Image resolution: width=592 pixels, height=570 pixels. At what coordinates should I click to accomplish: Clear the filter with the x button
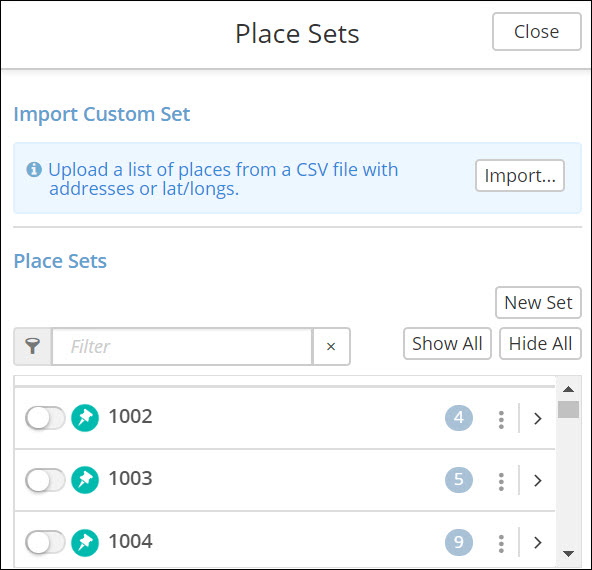pyautogui.click(x=331, y=346)
